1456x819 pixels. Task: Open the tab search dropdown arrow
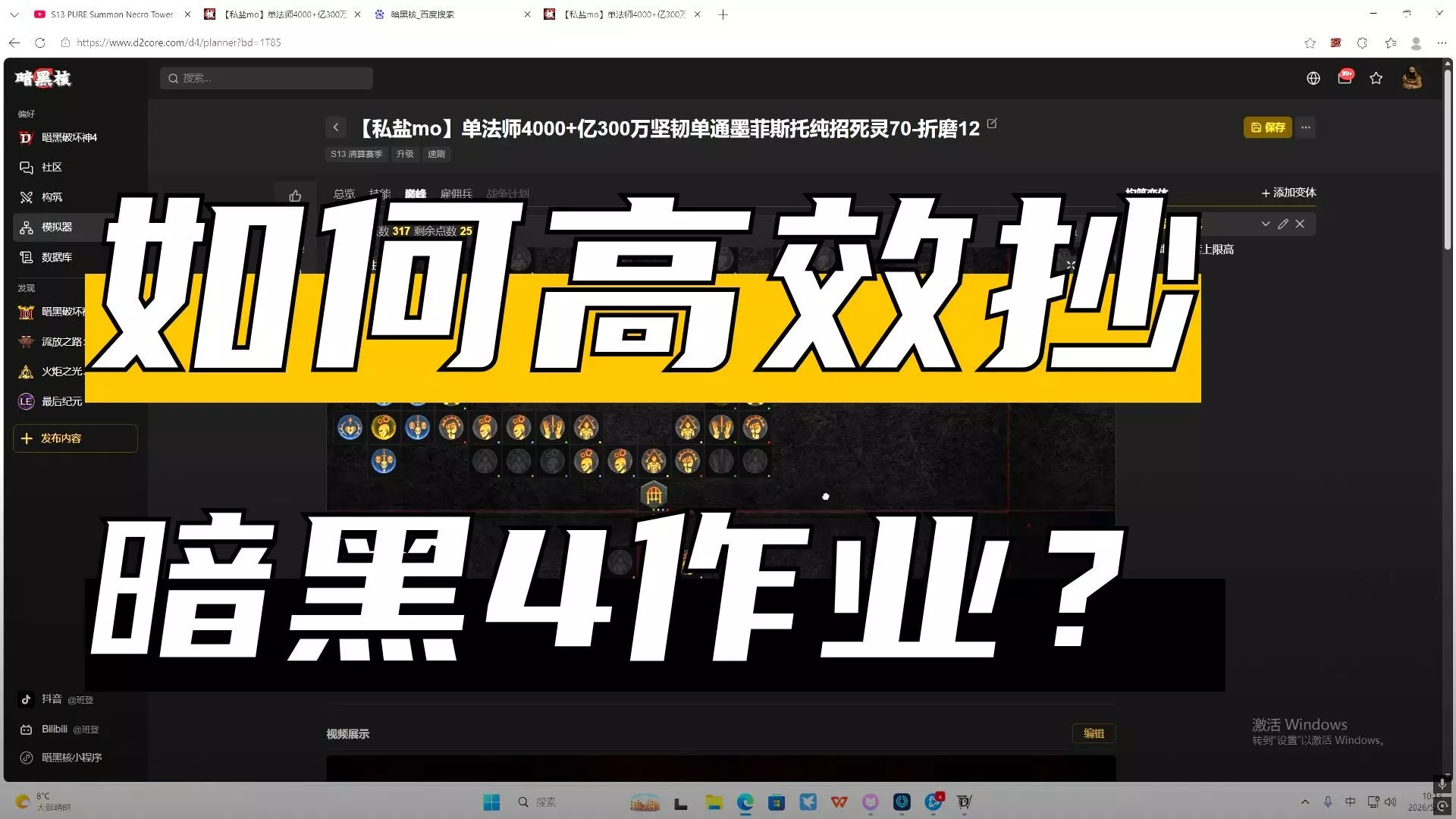click(x=14, y=14)
